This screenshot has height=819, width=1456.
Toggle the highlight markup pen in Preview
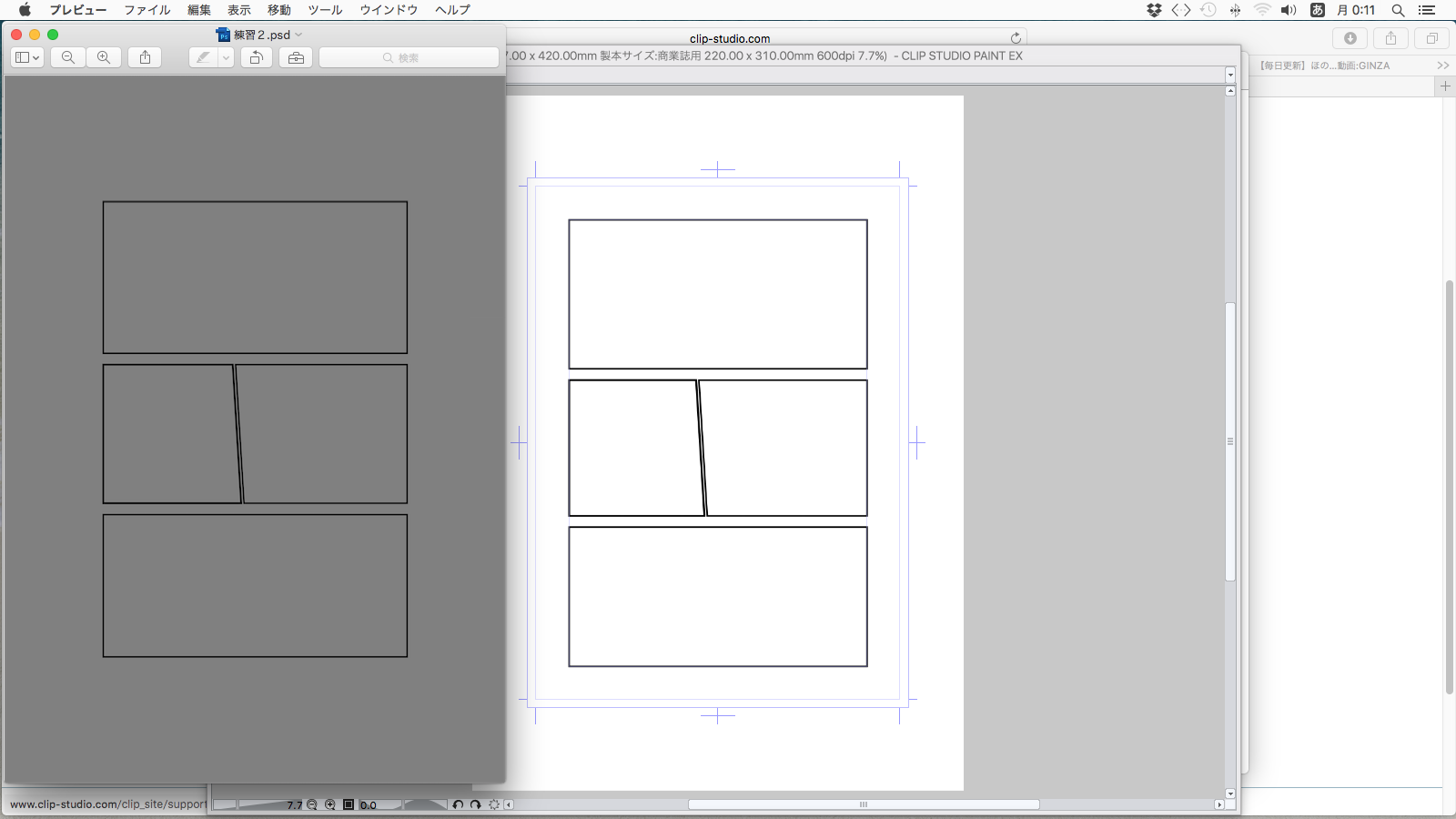click(x=203, y=57)
